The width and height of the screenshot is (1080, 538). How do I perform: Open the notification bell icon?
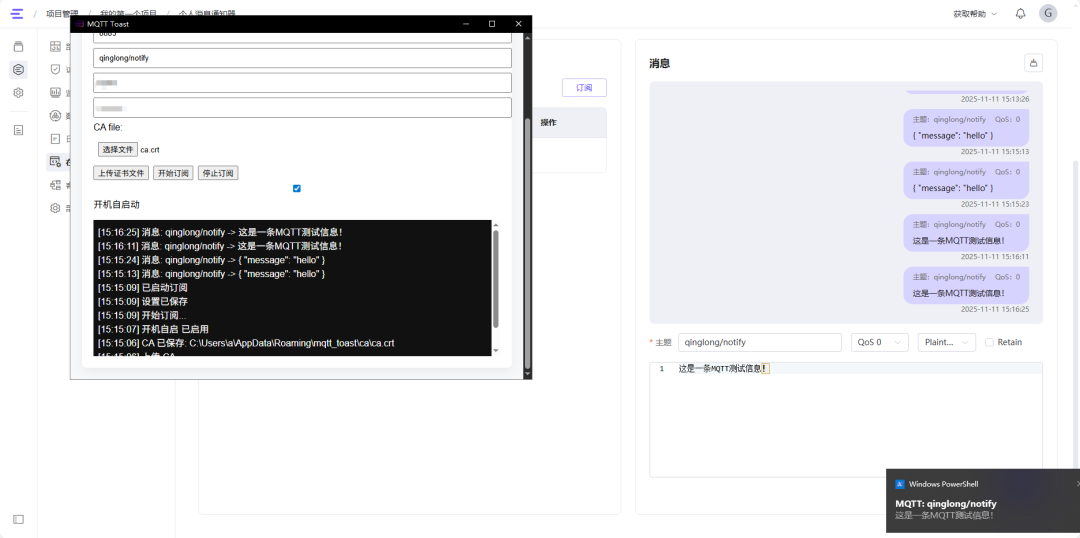1021,13
